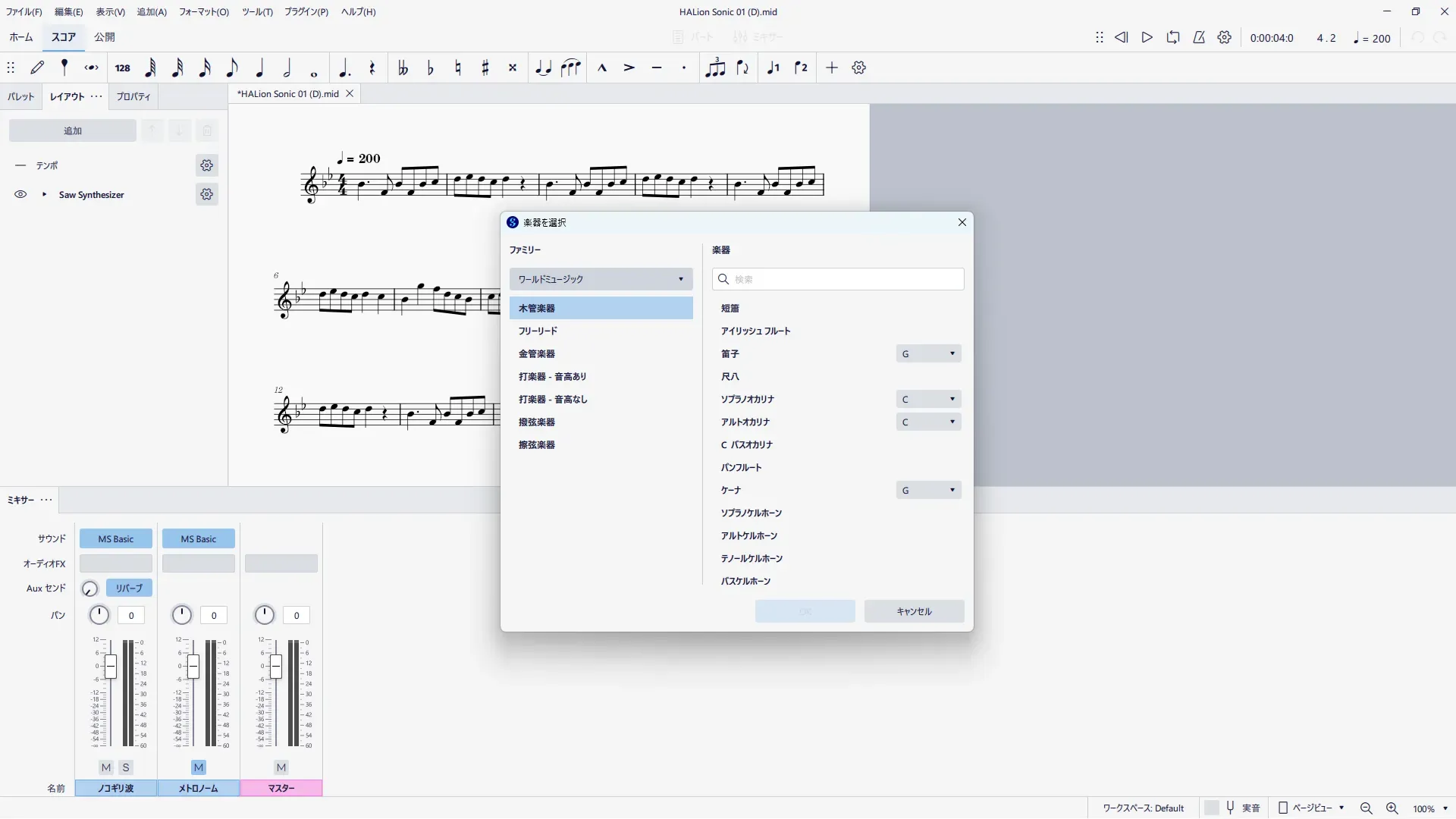Toggle visibility eye for Saw Synthesizer
Image resolution: width=1456 pixels, height=819 pixels.
[x=20, y=194]
